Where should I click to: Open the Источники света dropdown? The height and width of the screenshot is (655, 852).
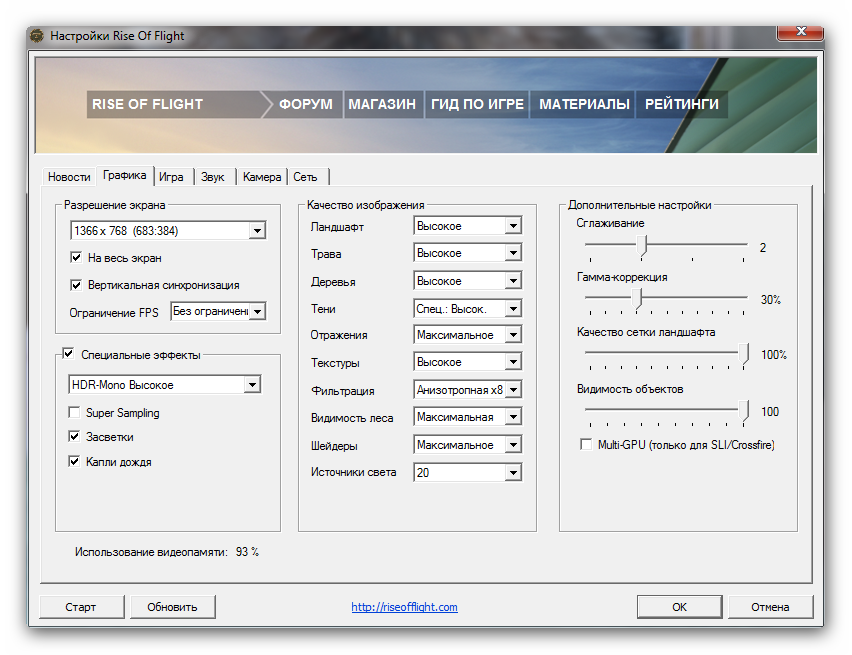tap(467, 472)
